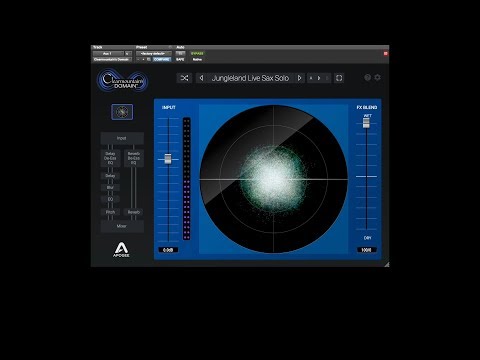The height and width of the screenshot is (360, 480).
Task: Open the Blur block
Action: 110,188
